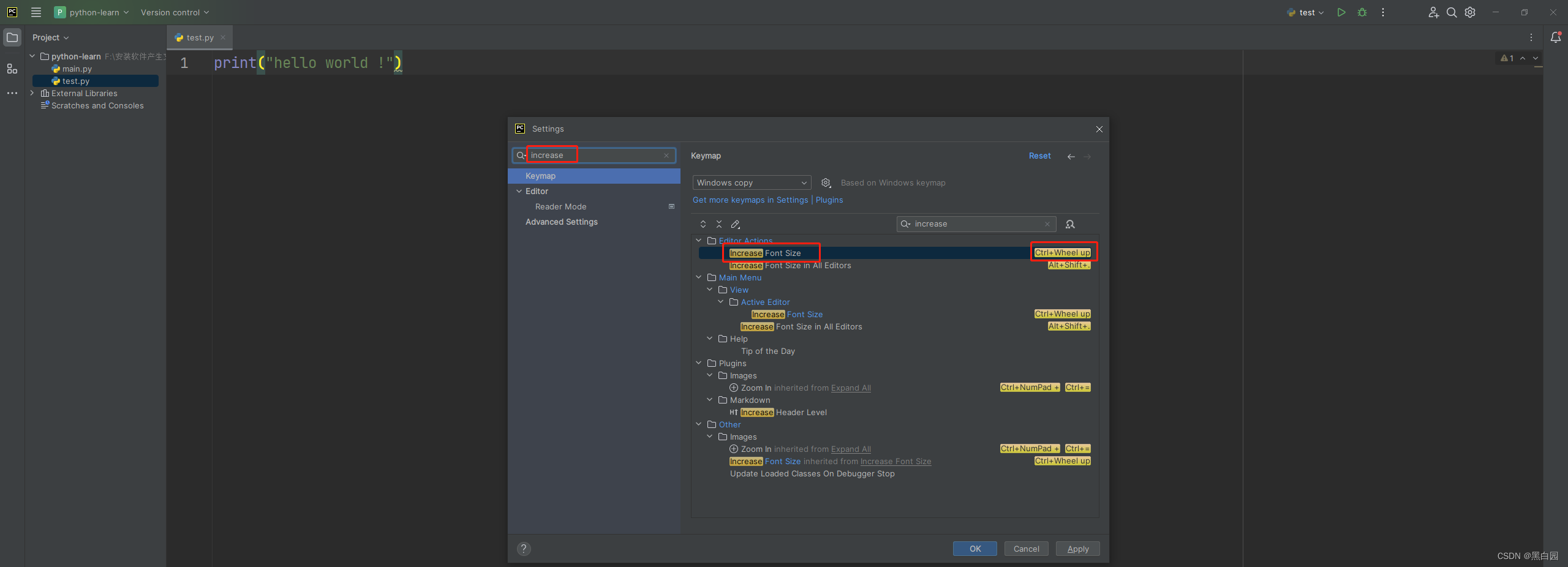
Task: Open editor tab options menu
Action: 1531,37
